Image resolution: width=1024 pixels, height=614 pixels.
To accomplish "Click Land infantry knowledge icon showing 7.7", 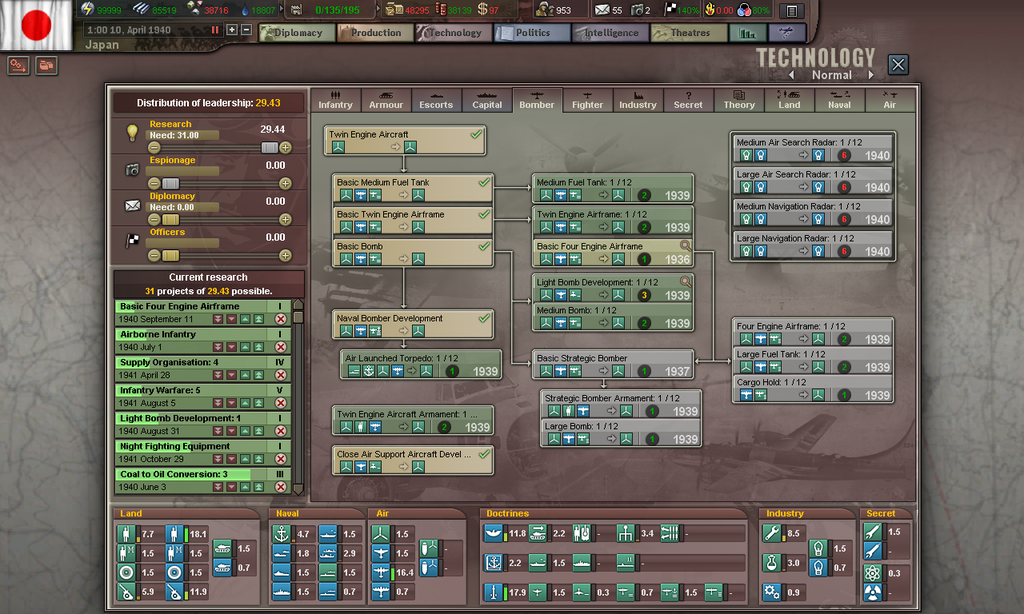I will point(127,534).
